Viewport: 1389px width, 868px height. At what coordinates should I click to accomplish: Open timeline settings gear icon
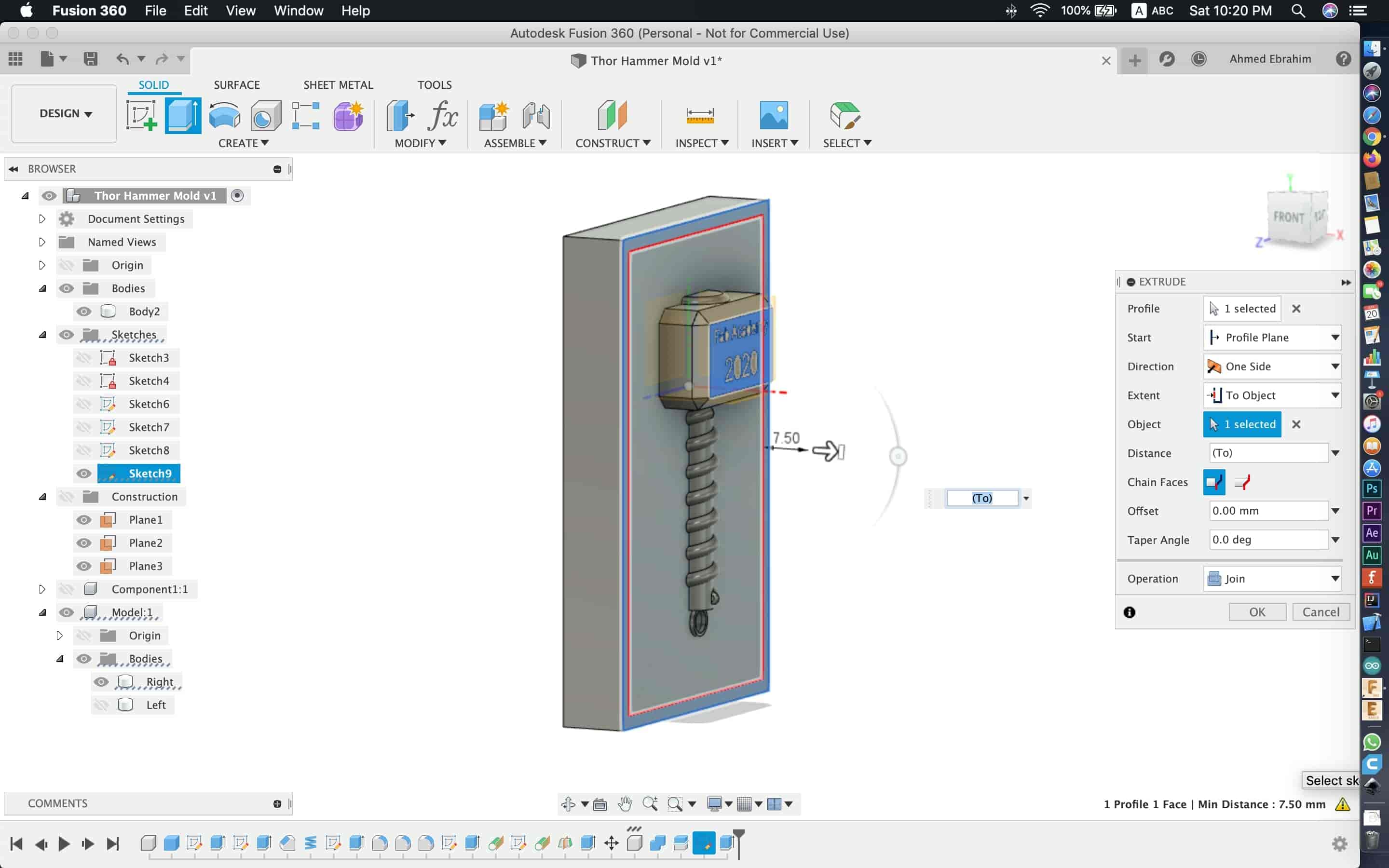click(x=1339, y=843)
